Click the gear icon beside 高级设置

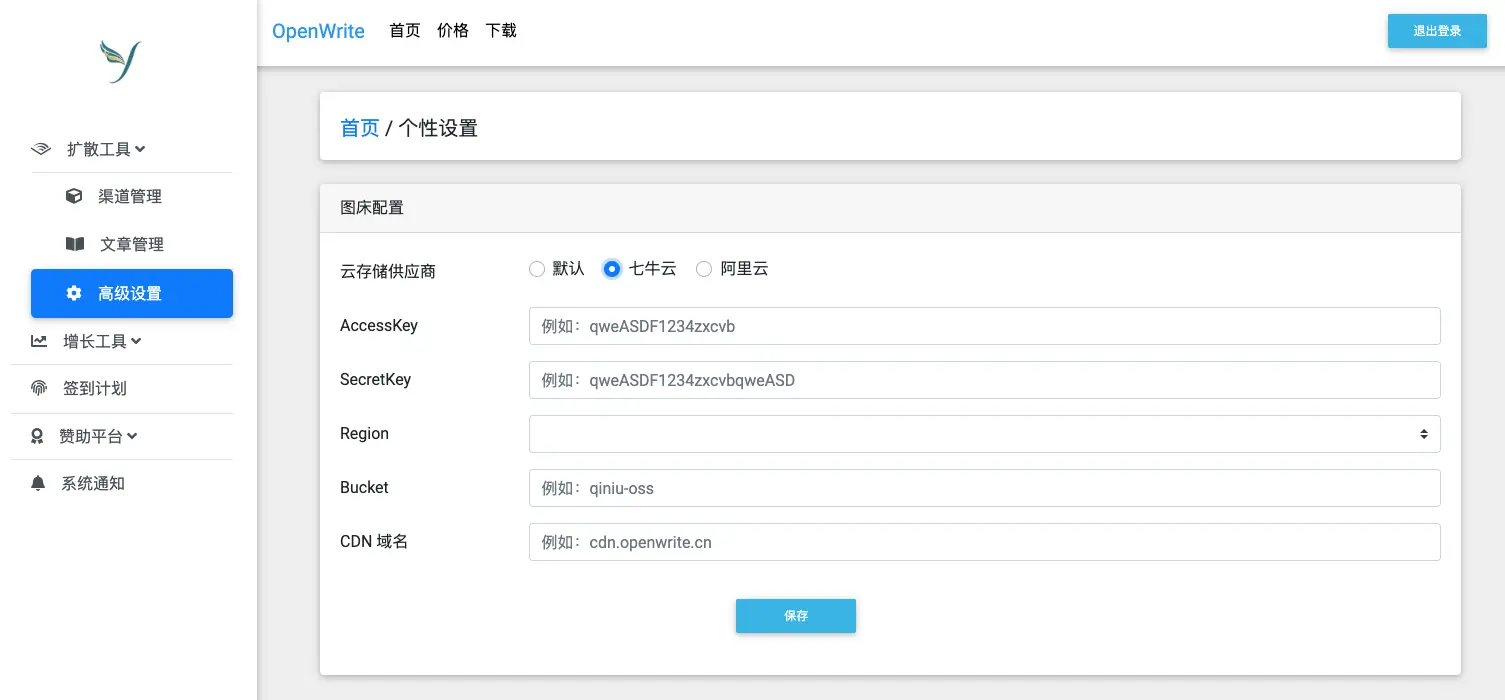point(74,293)
